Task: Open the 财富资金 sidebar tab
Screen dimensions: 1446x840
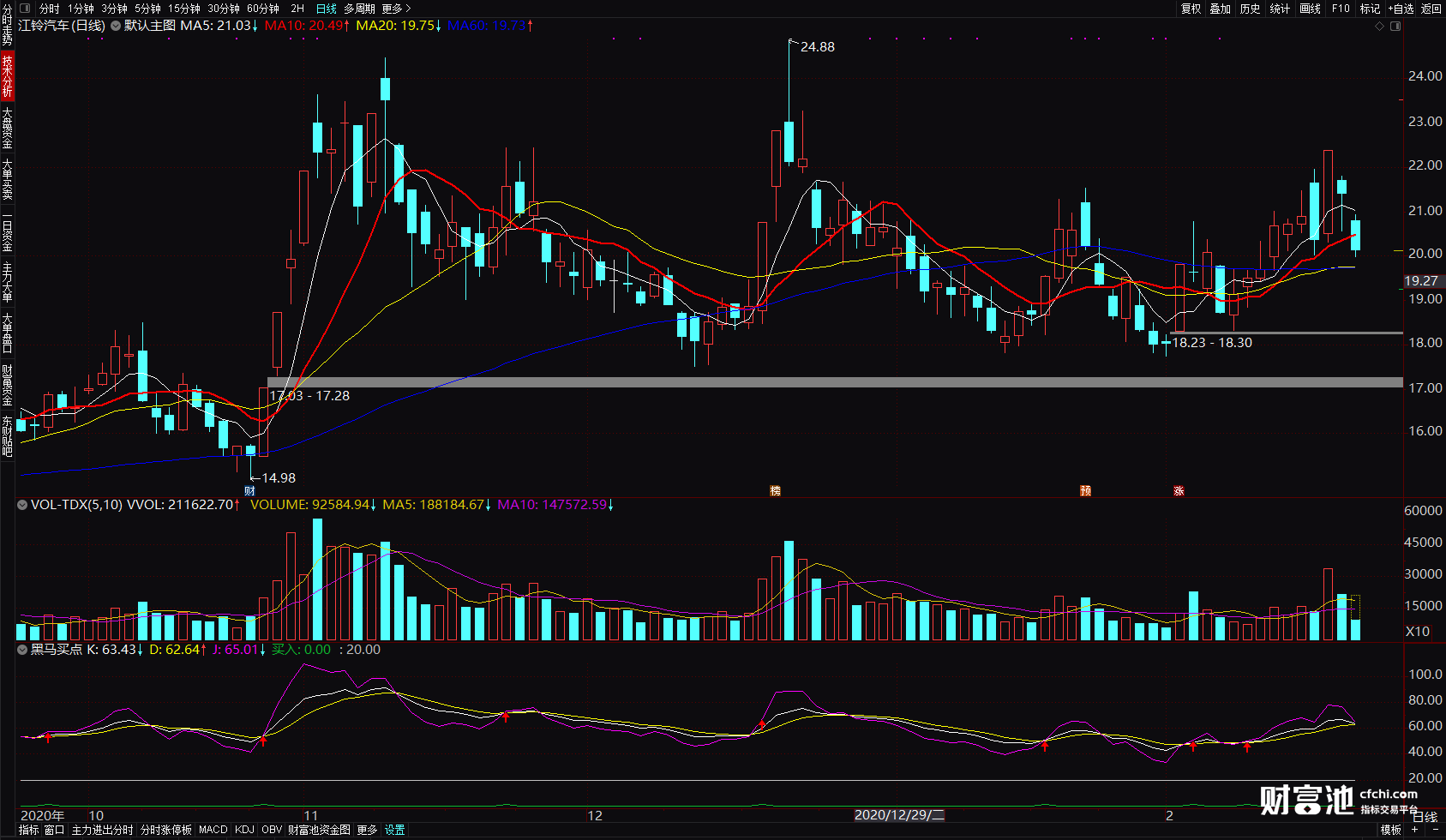Action: (x=7, y=385)
